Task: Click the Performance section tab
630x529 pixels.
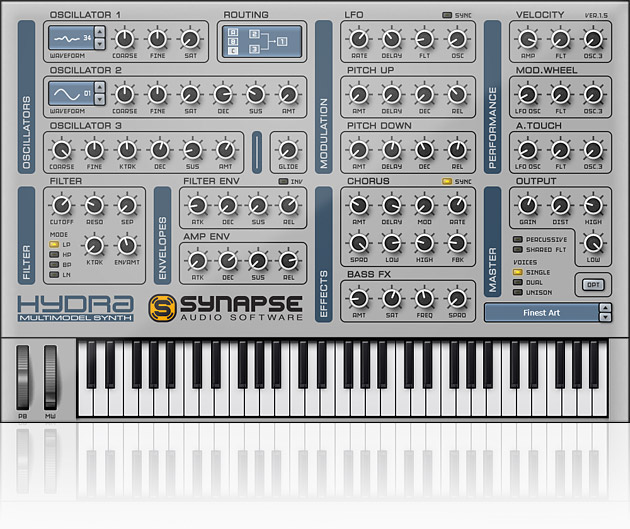Action: coord(492,97)
